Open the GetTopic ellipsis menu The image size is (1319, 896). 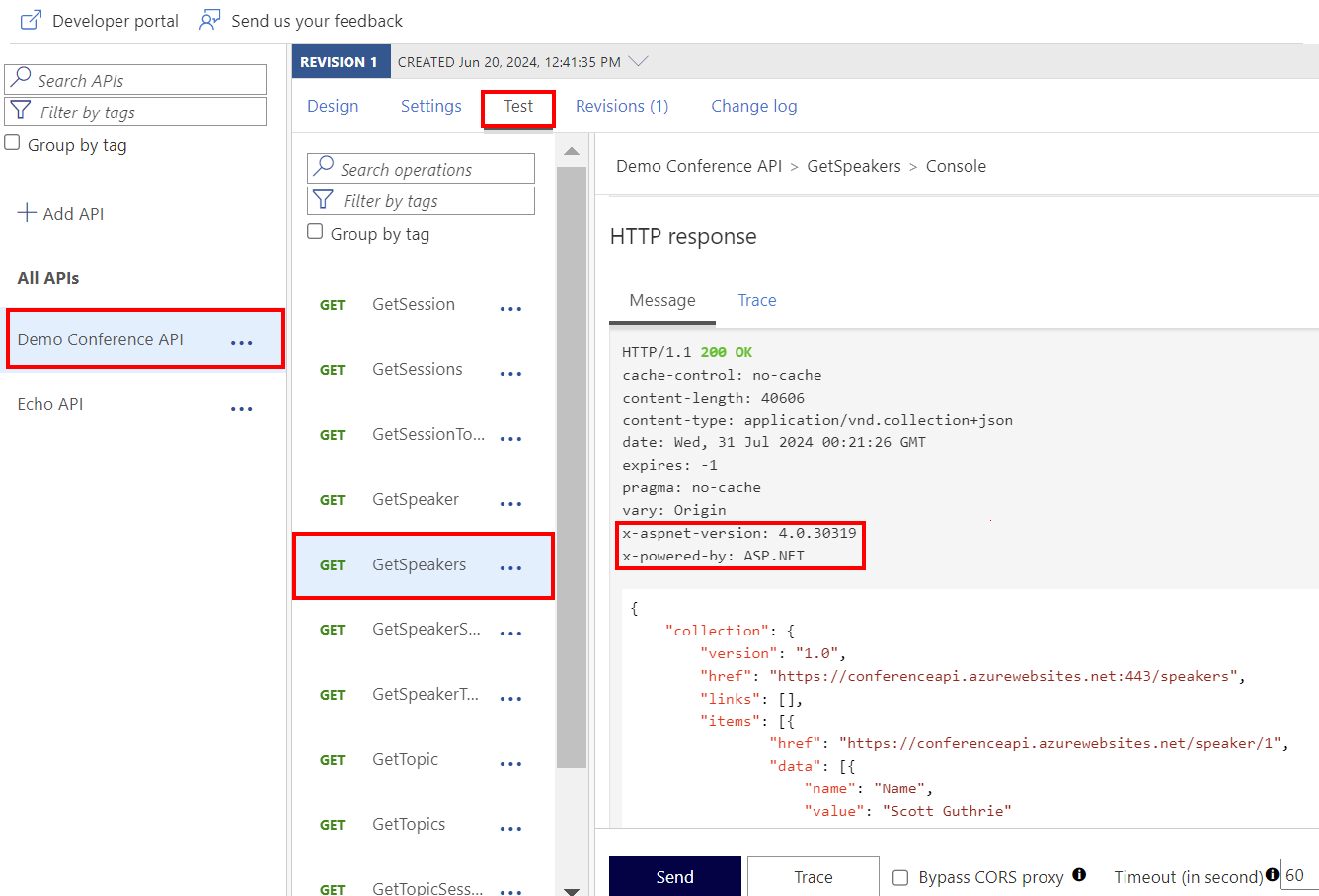point(510,764)
